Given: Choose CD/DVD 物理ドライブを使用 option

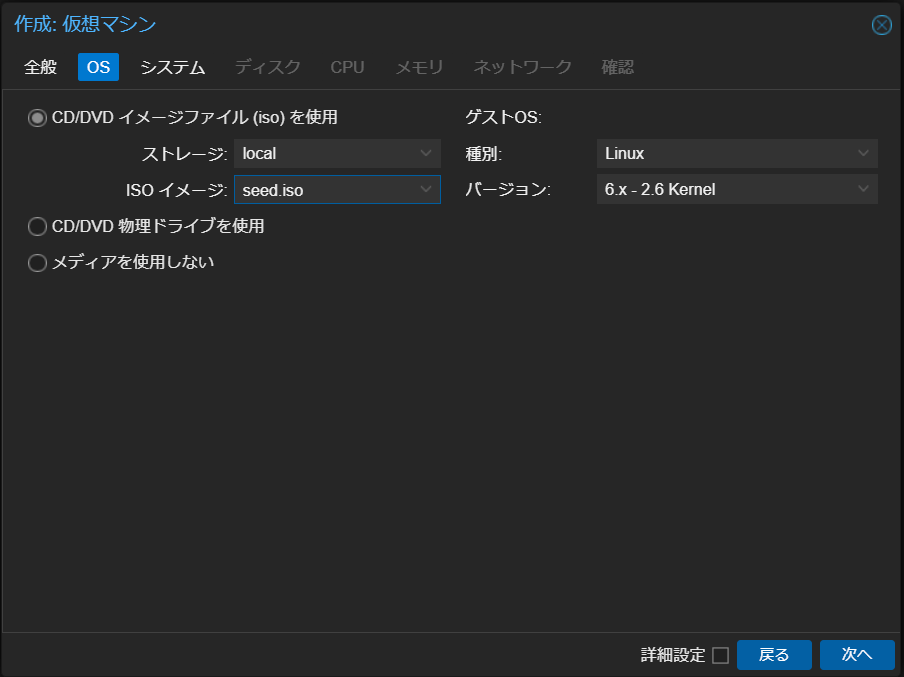Looking at the screenshot, I should tap(37, 227).
